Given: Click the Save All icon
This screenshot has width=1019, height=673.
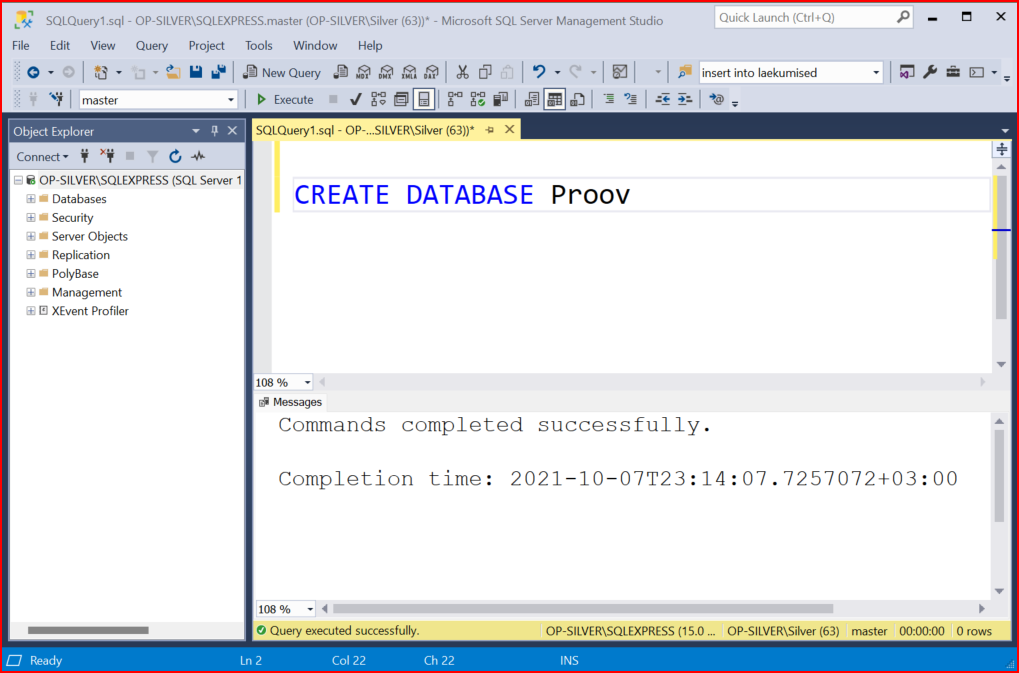Looking at the screenshot, I should coord(218,72).
